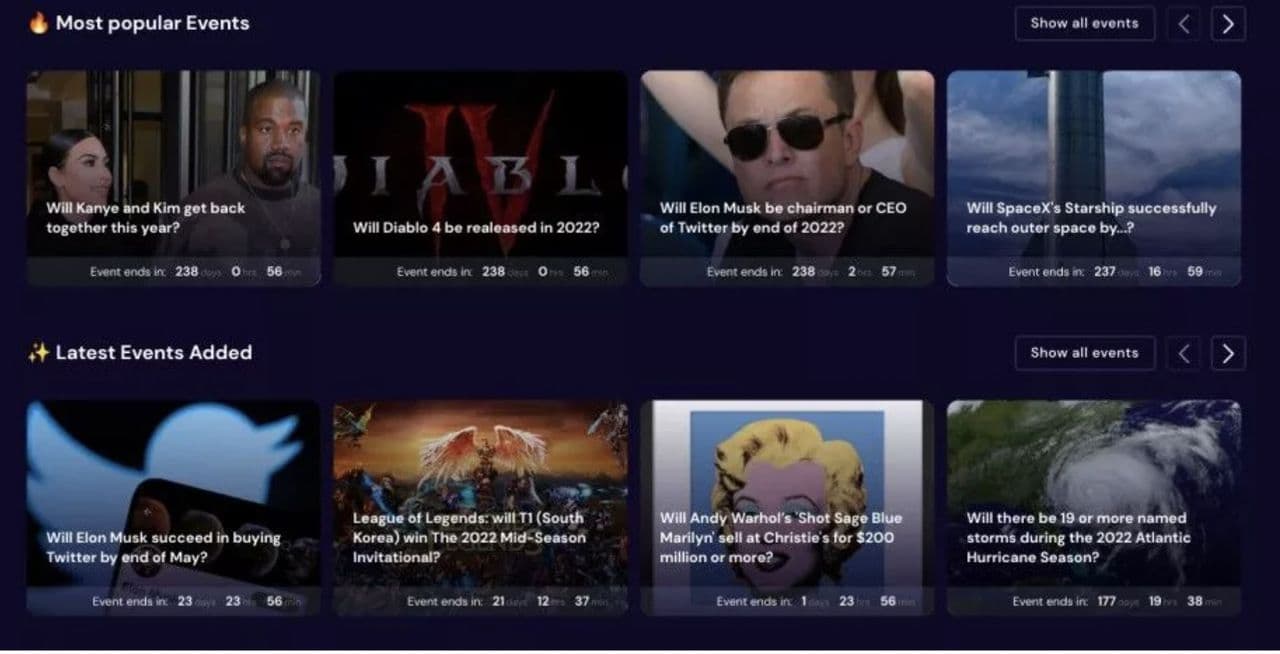Click next arrow in Latest Events Added

(x=1228, y=353)
